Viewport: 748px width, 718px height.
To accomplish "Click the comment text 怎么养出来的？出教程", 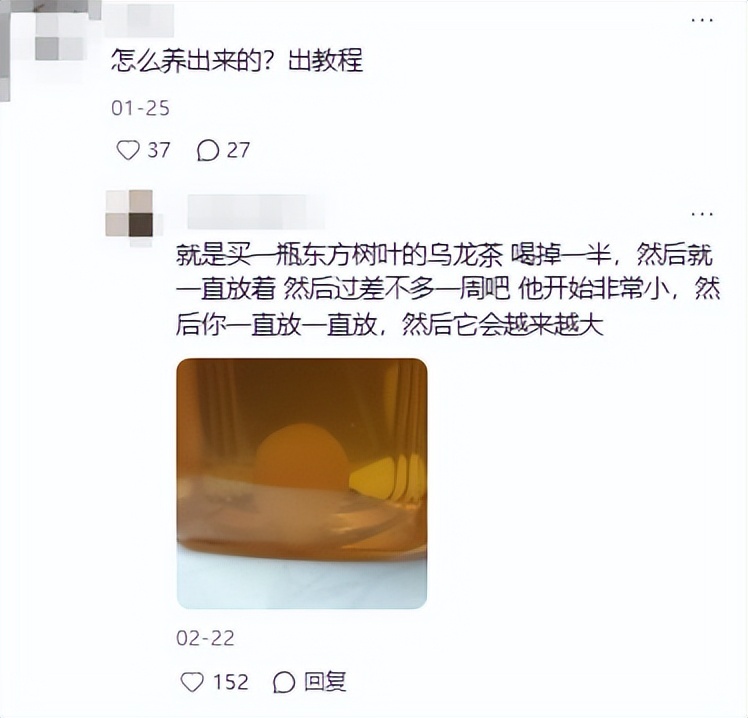I will [237, 61].
